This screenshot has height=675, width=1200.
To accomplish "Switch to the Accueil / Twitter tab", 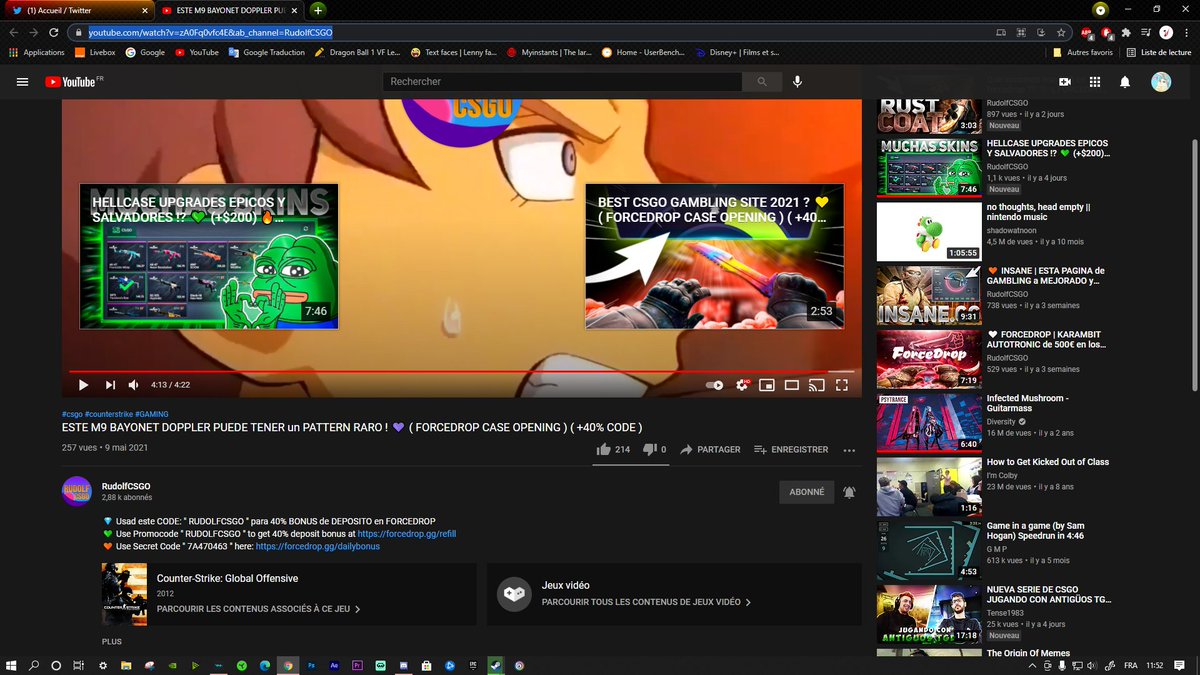I will click(80, 9).
